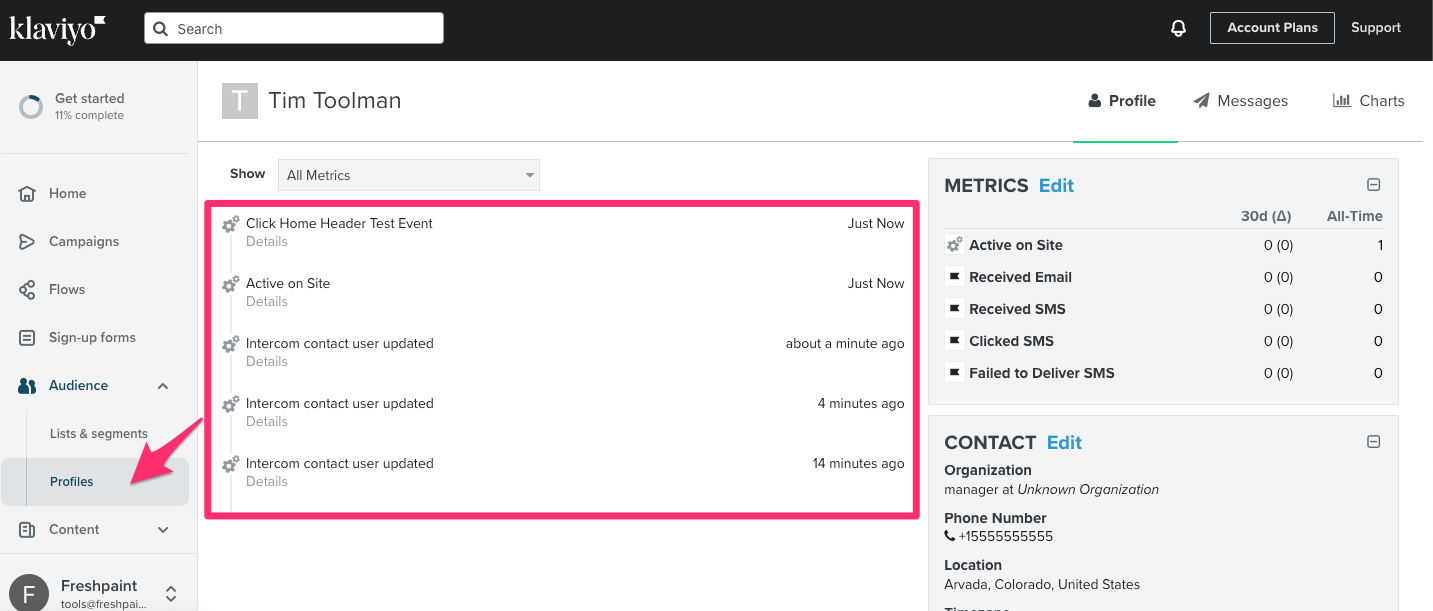Collapse the Metrics panel
The image size is (1433, 611).
point(1373,185)
